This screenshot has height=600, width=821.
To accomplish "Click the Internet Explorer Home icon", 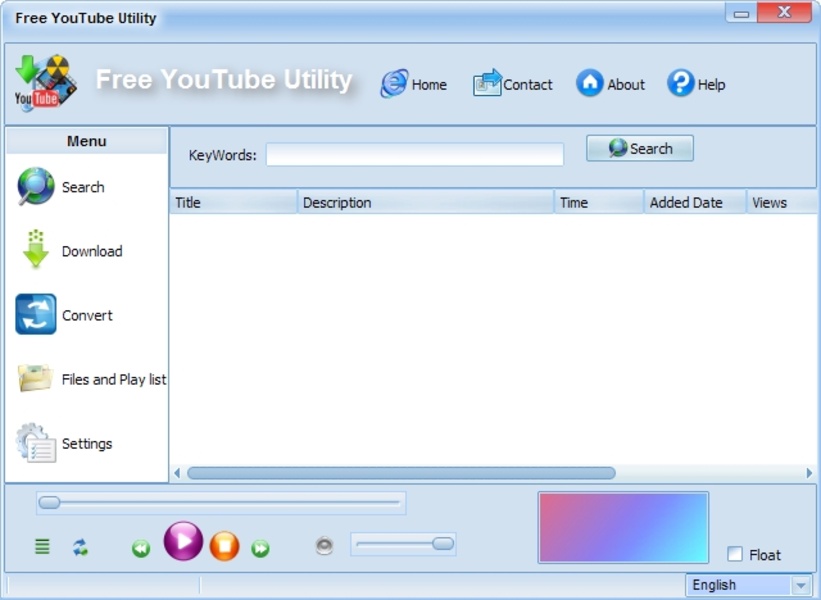I will coord(394,83).
